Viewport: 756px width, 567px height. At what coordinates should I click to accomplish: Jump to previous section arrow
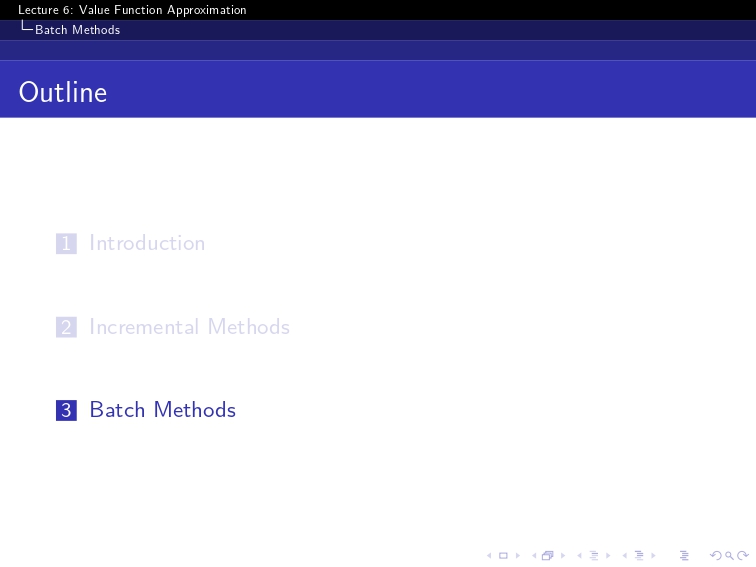624,555
